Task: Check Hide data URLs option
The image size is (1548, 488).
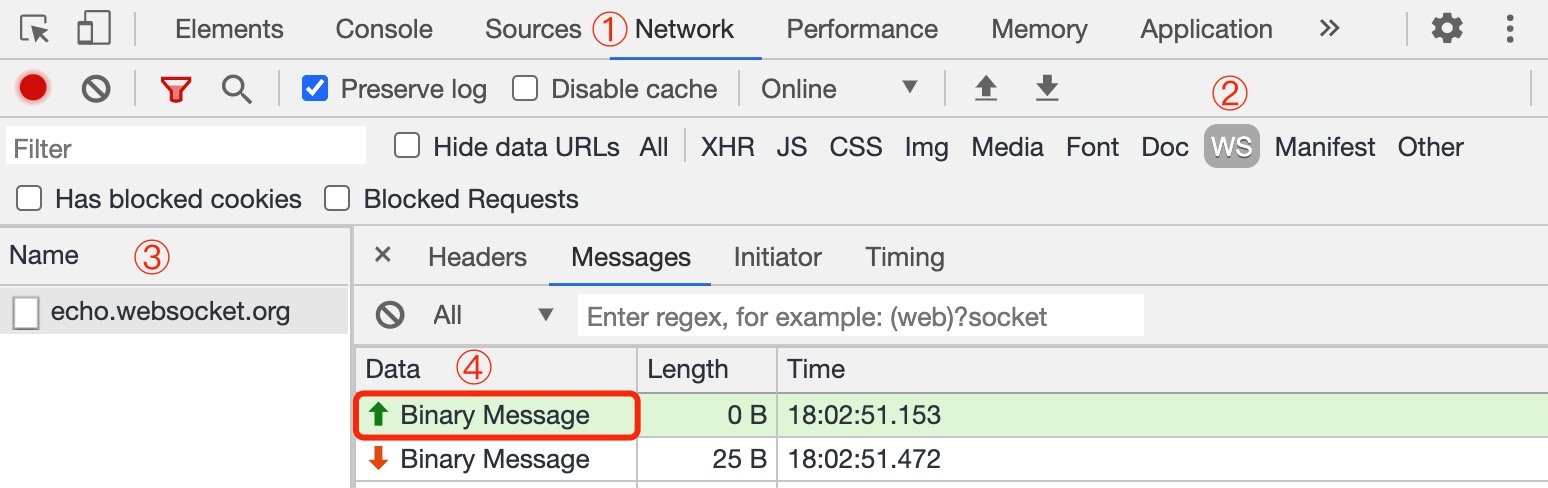Action: pyautogui.click(x=407, y=147)
